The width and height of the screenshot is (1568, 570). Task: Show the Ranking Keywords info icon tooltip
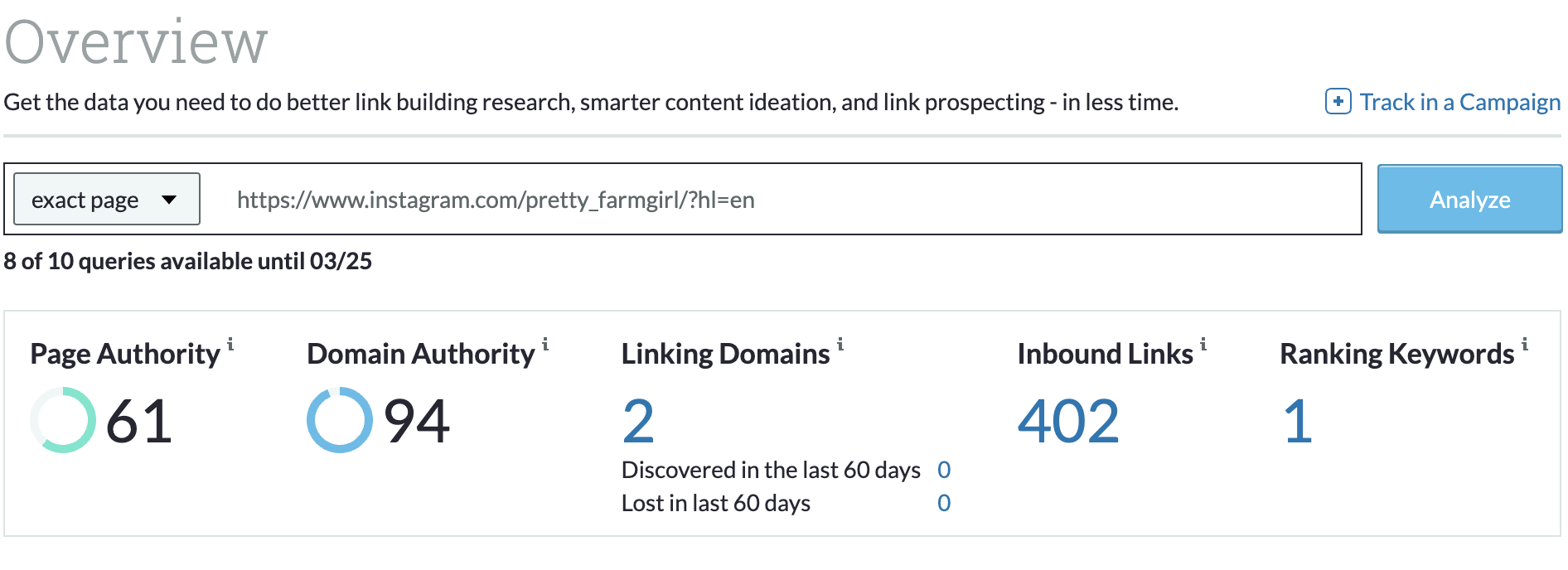pos(1525,344)
